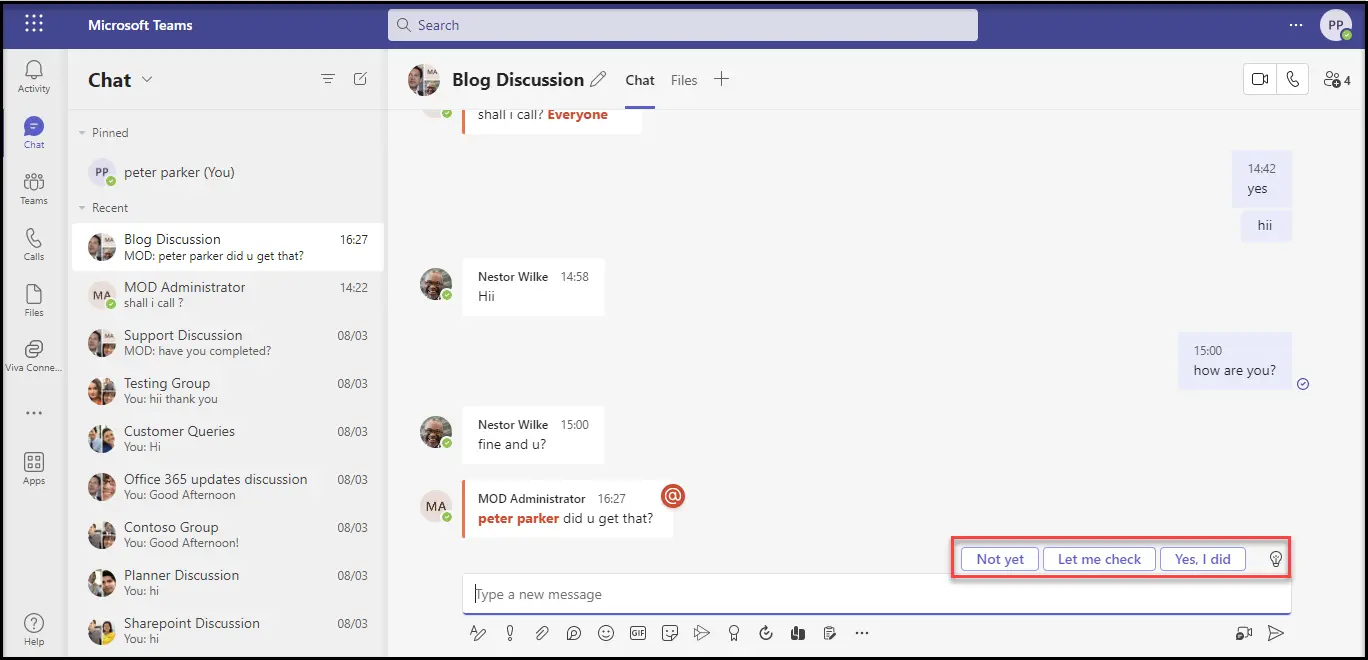Image resolution: width=1368 pixels, height=660 pixels.
Task: Open Calls from the left rail
Action: point(34,244)
